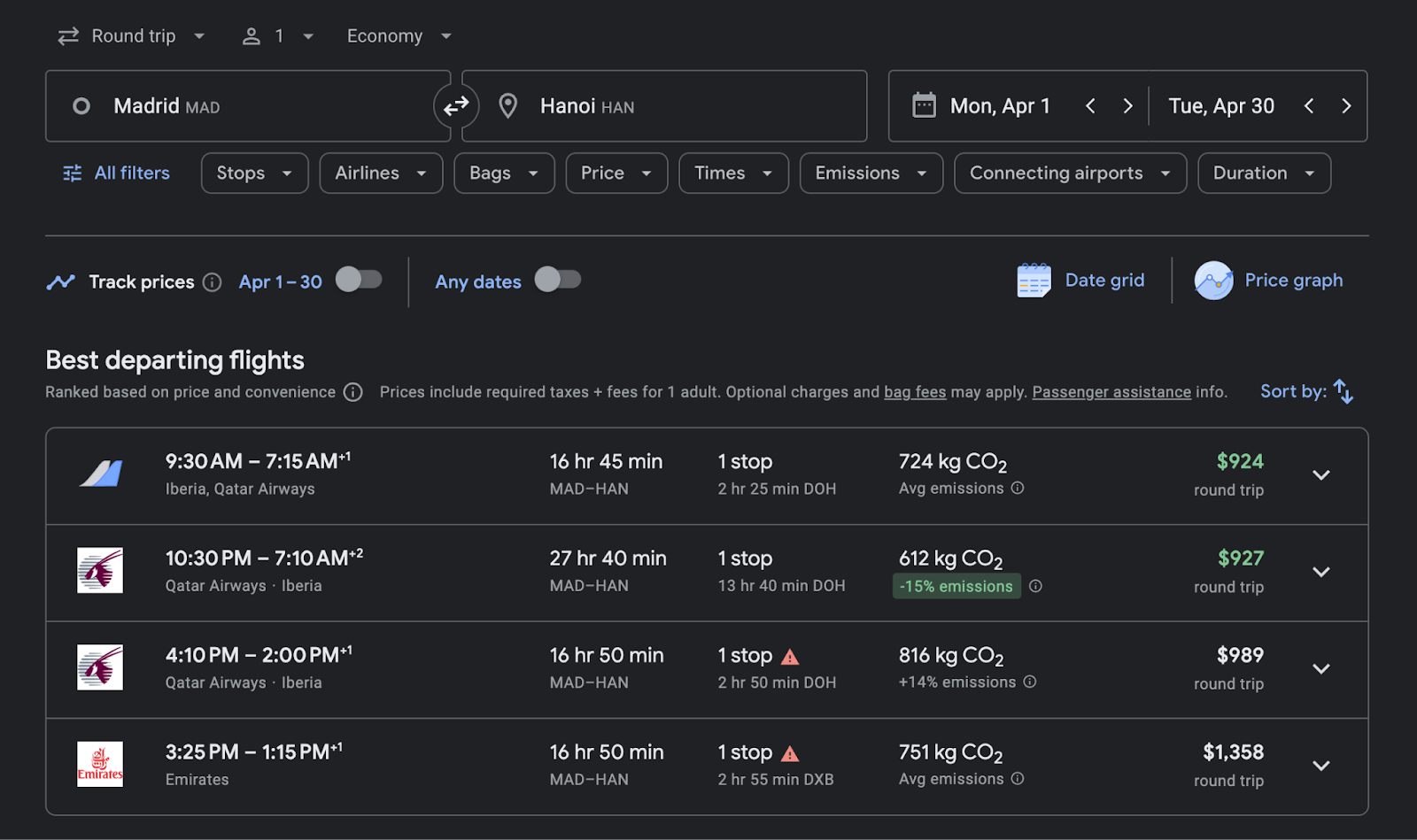
Task: Open All filters panel
Action: pos(116,173)
